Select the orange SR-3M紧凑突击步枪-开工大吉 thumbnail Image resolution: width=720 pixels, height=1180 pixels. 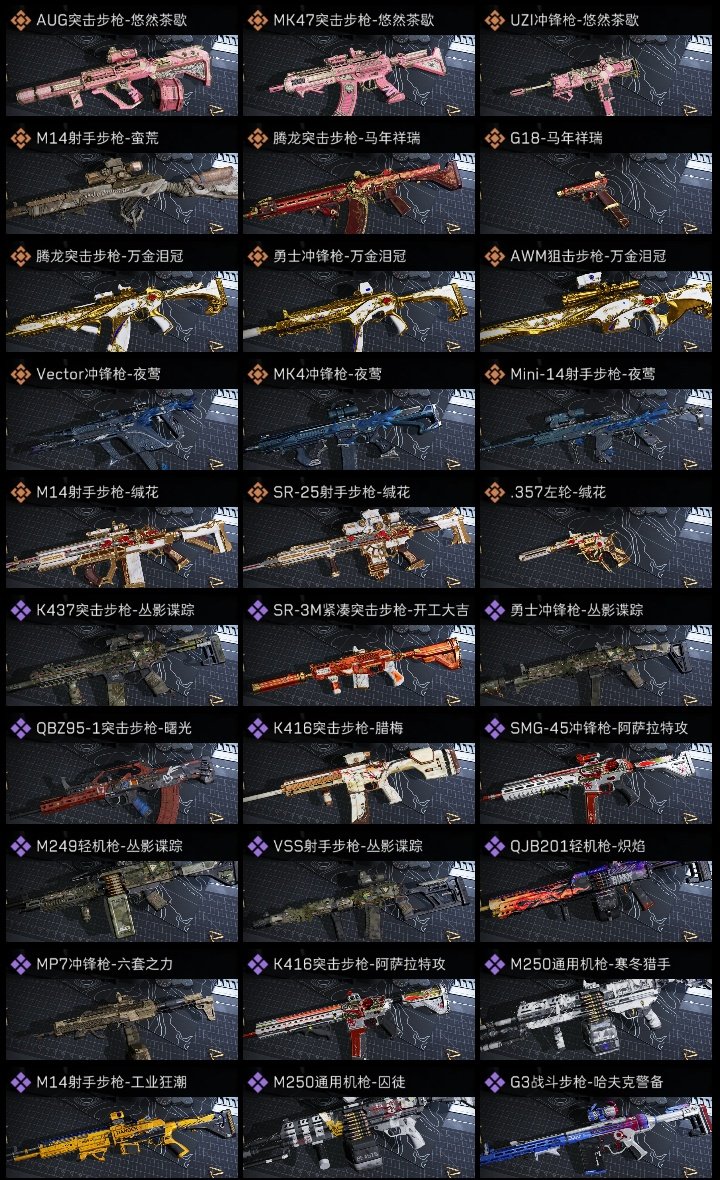[359, 665]
